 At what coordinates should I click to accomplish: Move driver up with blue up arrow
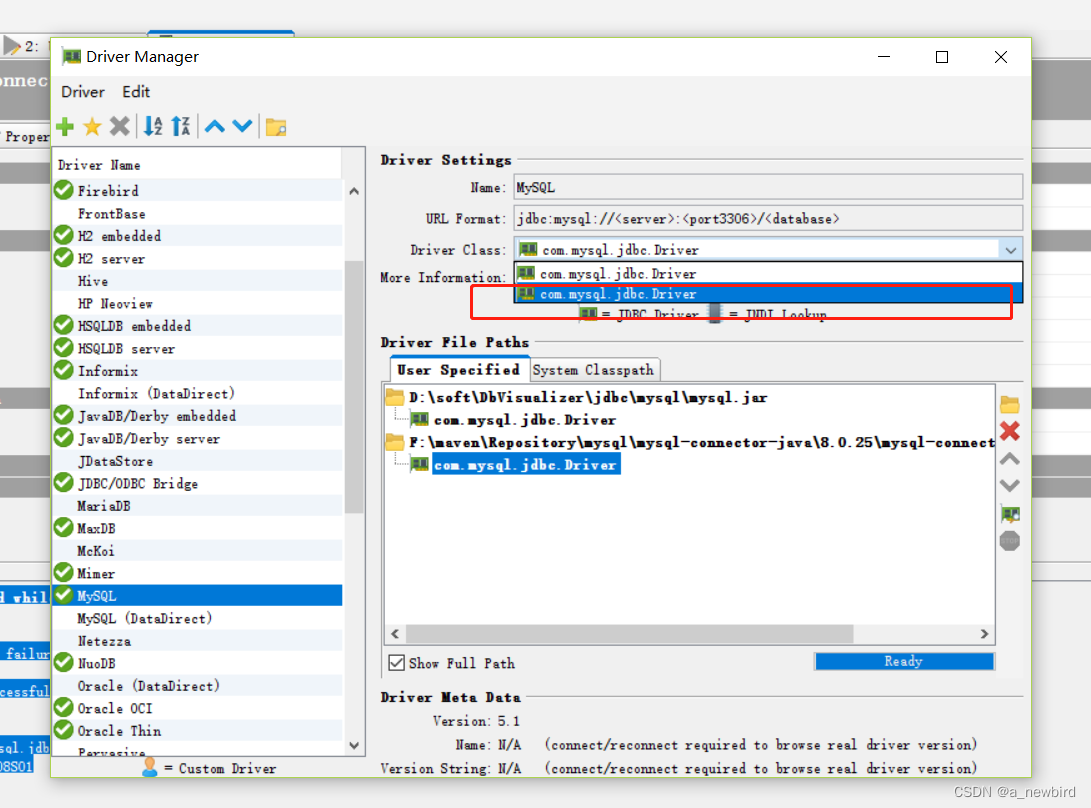tap(214, 126)
